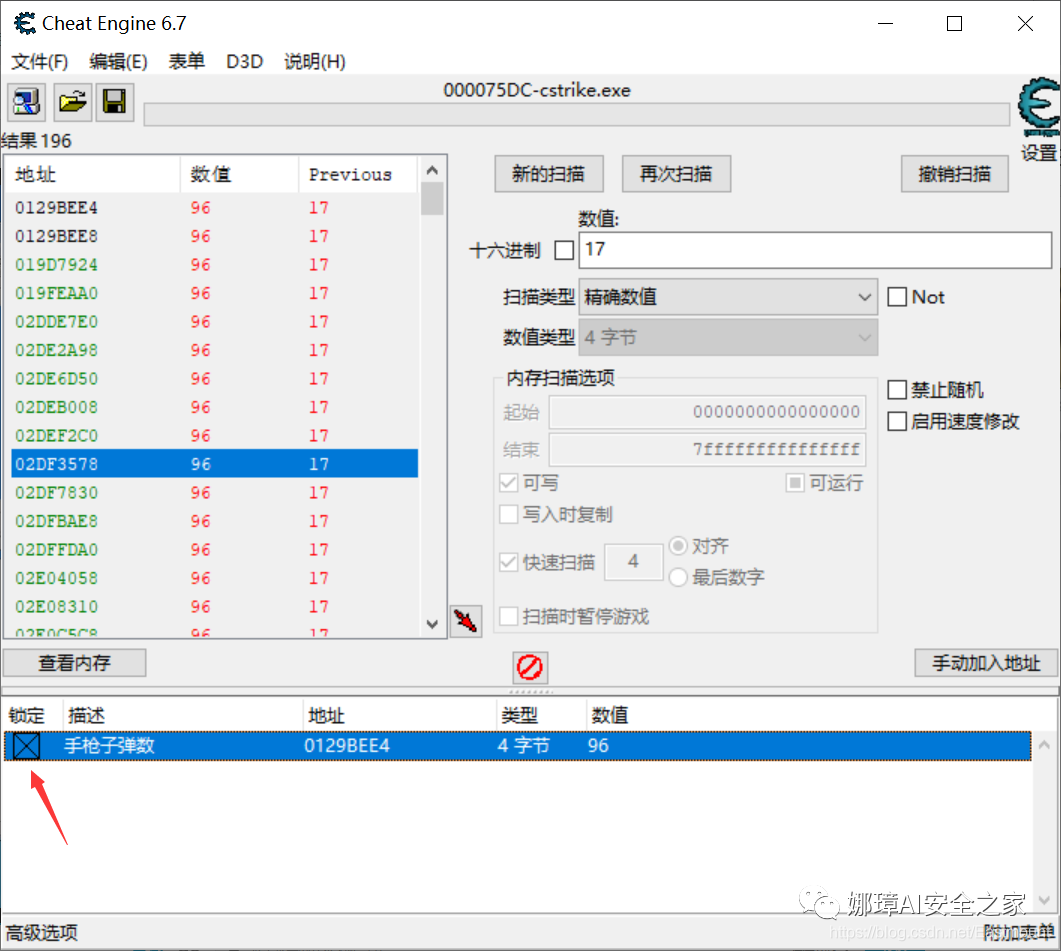Select result address 02E08310
Screen dimensions: 1061x951
pyautogui.click(x=56, y=606)
